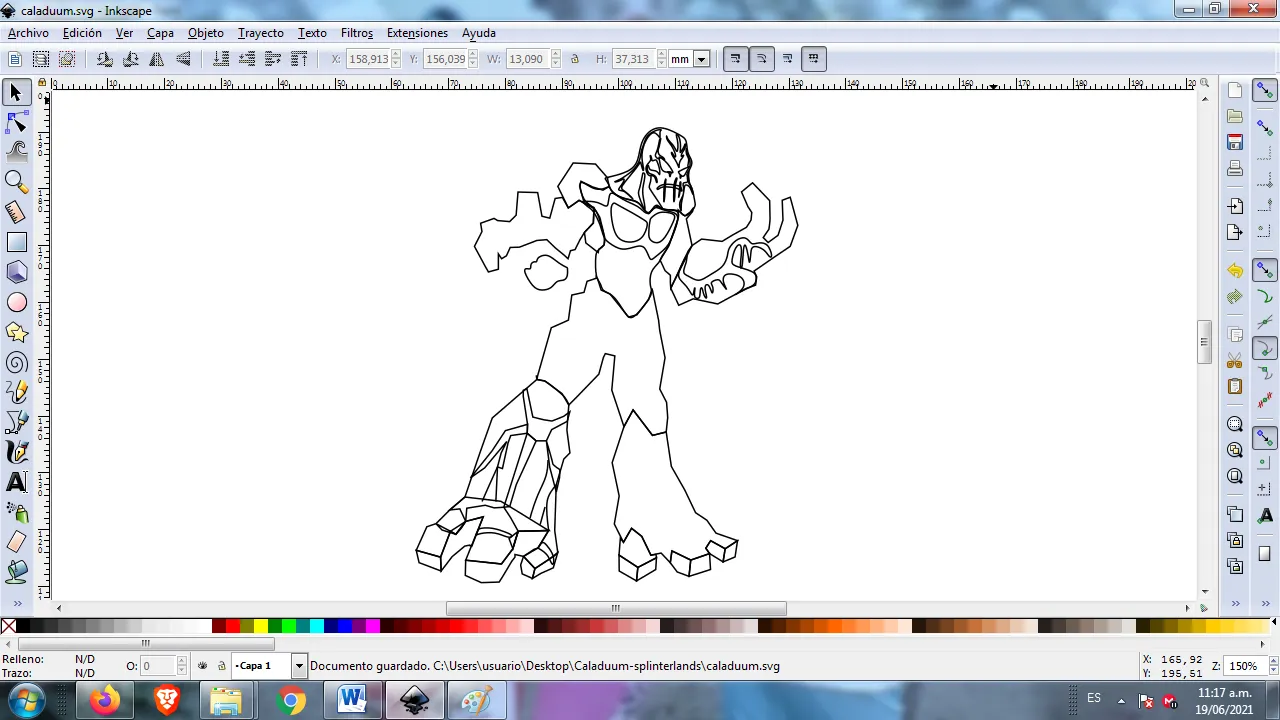Toggle enable snapping at top

coord(1265,91)
